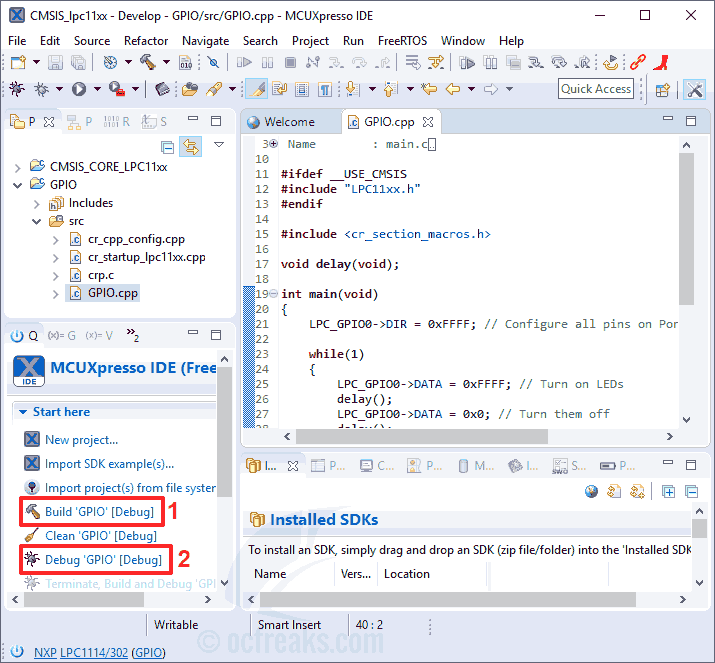Click the Last Edit Location icon
The width and height of the screenshot is (715, 663).
[429, 89]
